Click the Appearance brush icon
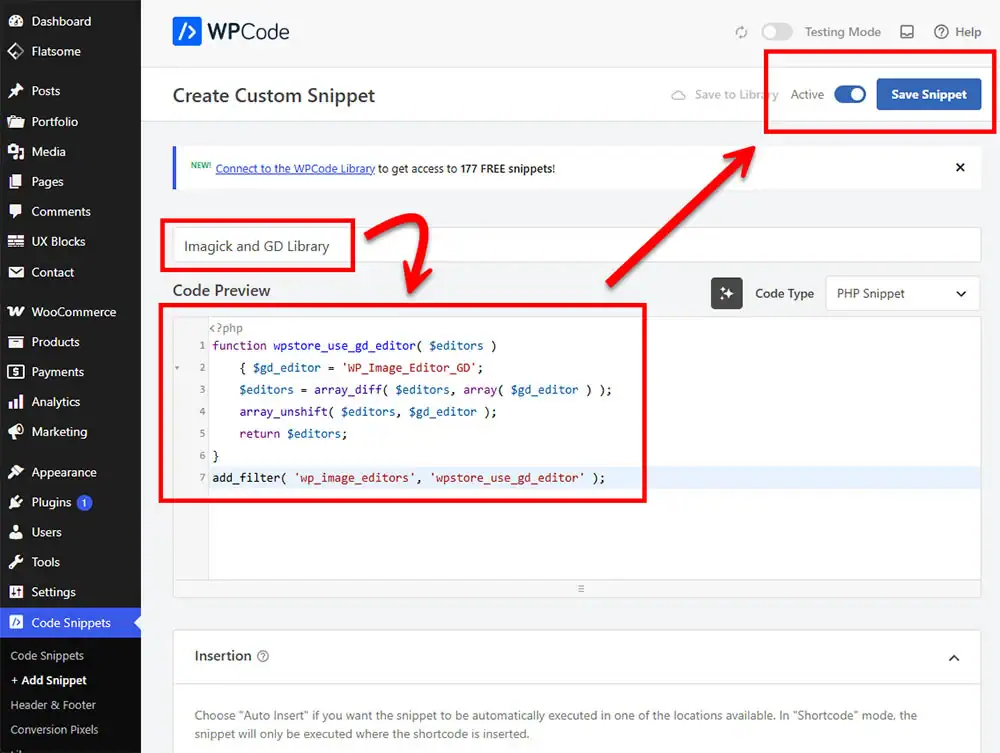 [16, 472]
